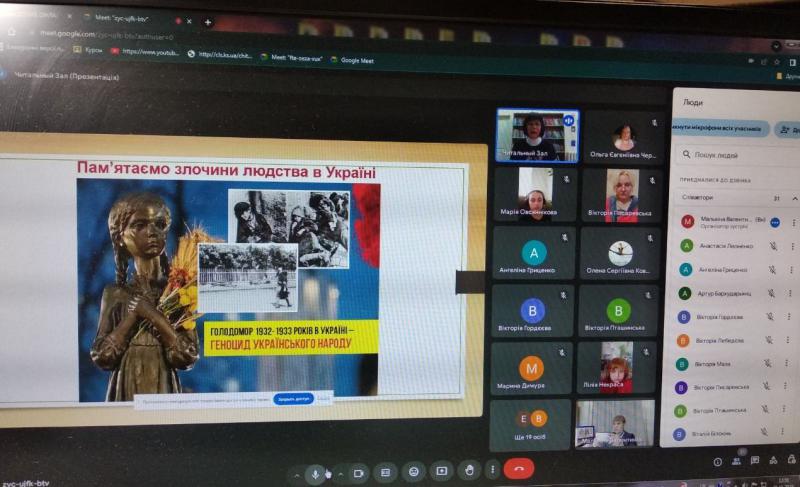Open the meeting details info icon
The image size is (800, 487).
717,462
